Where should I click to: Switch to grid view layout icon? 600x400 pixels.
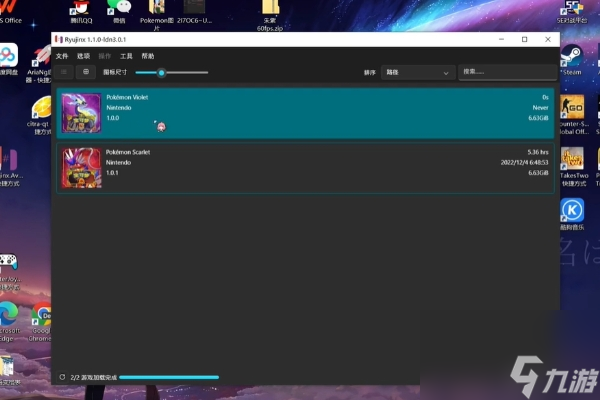[86, 72]
